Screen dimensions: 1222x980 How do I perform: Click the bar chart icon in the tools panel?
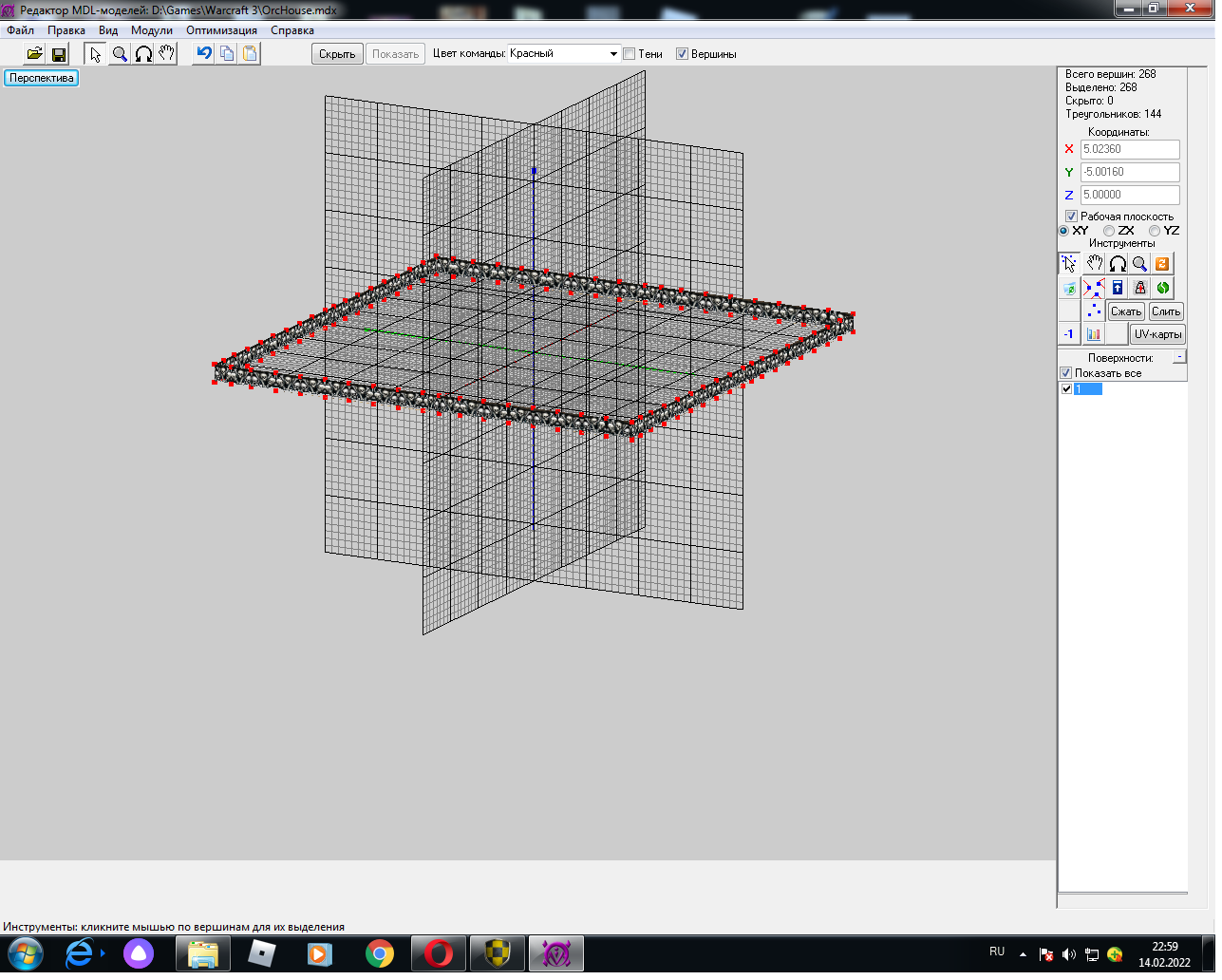[x=1094, y=334]
